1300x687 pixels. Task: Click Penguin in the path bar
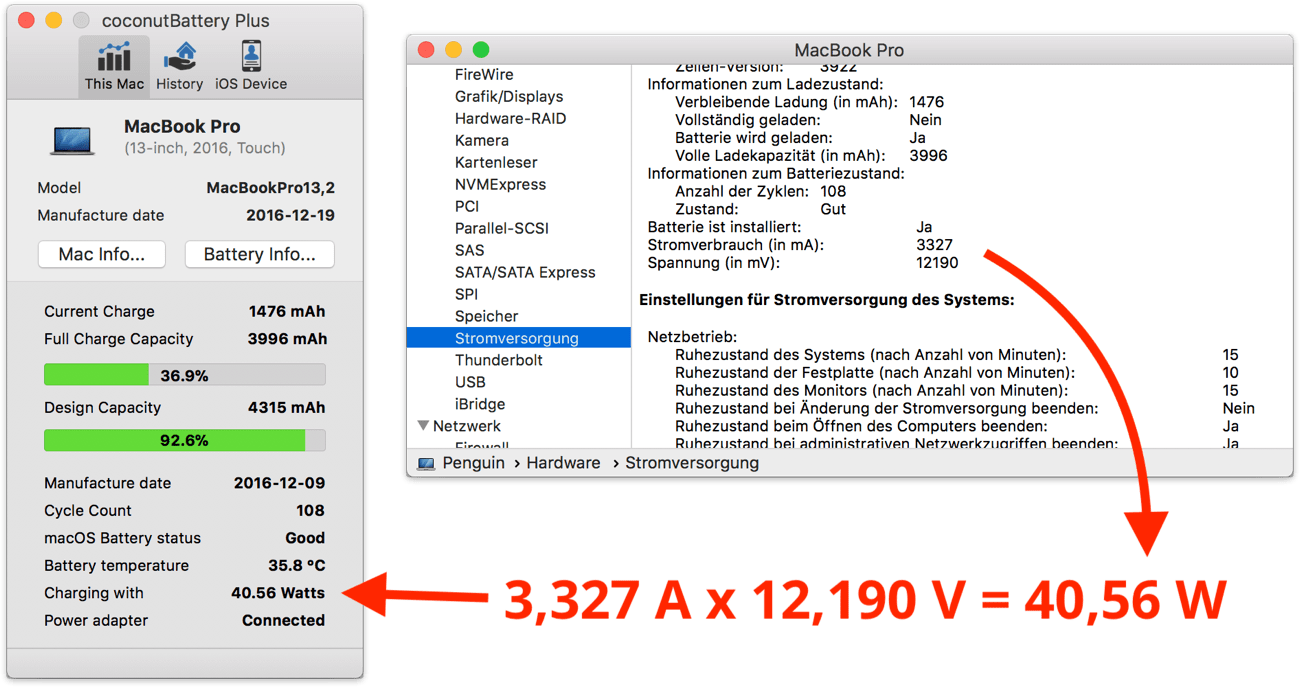click(x=473, y=463)
